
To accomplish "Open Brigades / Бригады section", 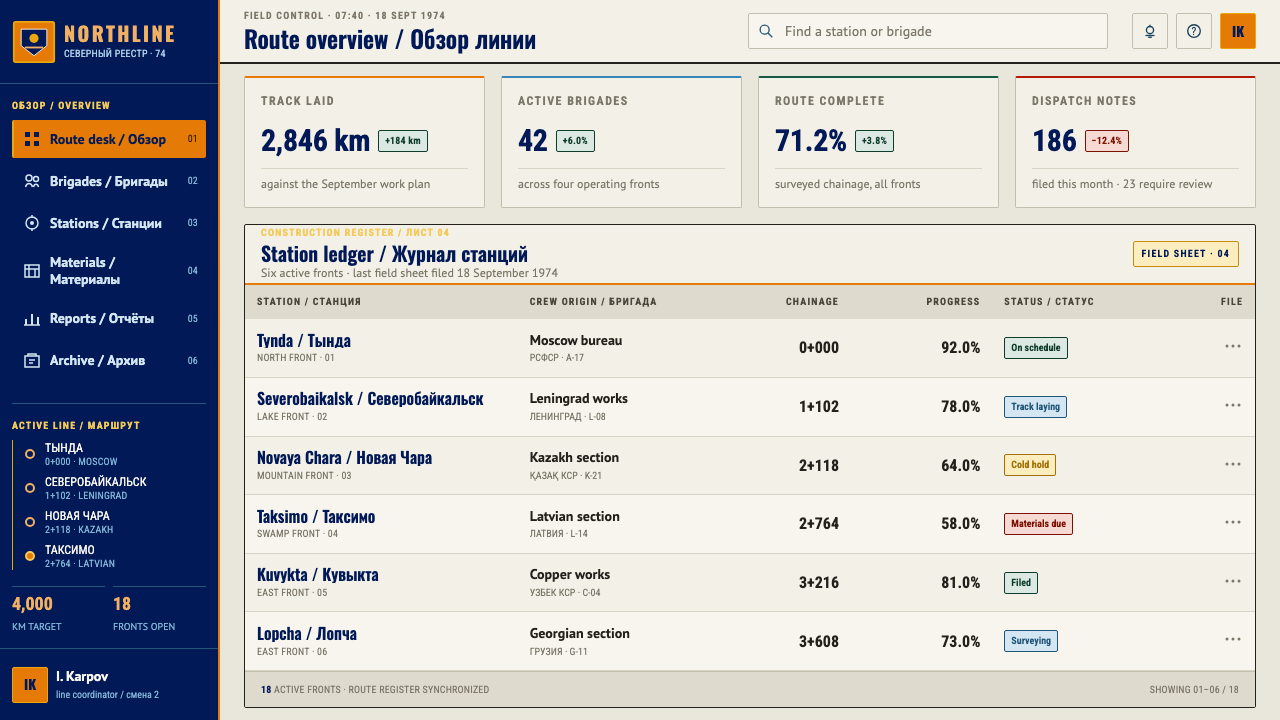I will click(x=109, y=181).
